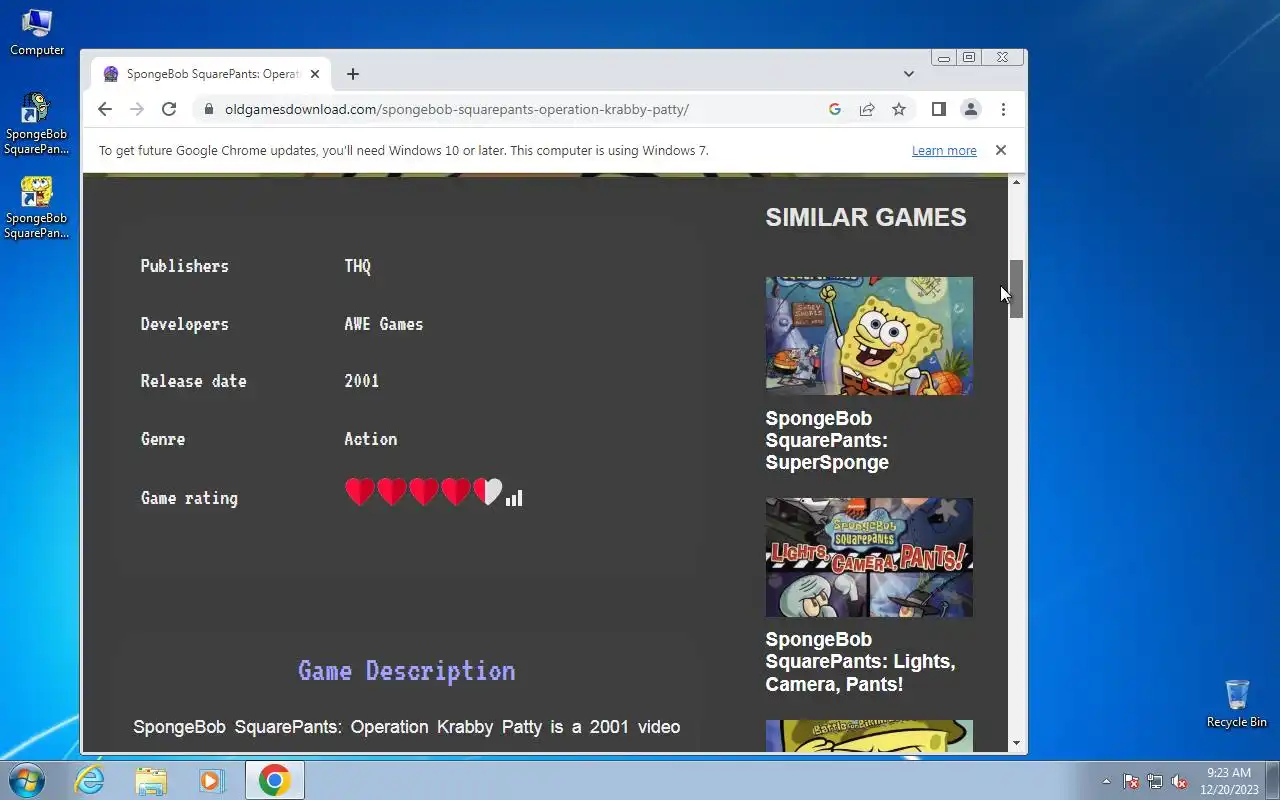
Task: Select the SpongeBob SquarePants: Operation browser tab
Action: (211, 74)
